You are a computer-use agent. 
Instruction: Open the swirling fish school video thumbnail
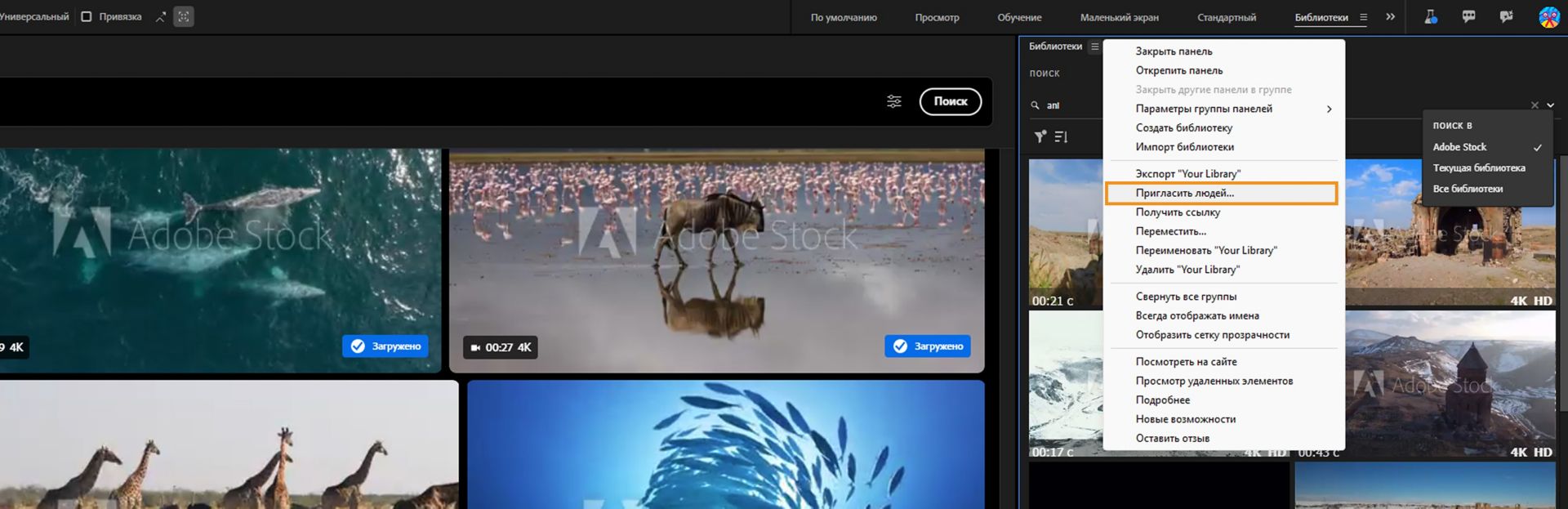(x=726, y=444)
